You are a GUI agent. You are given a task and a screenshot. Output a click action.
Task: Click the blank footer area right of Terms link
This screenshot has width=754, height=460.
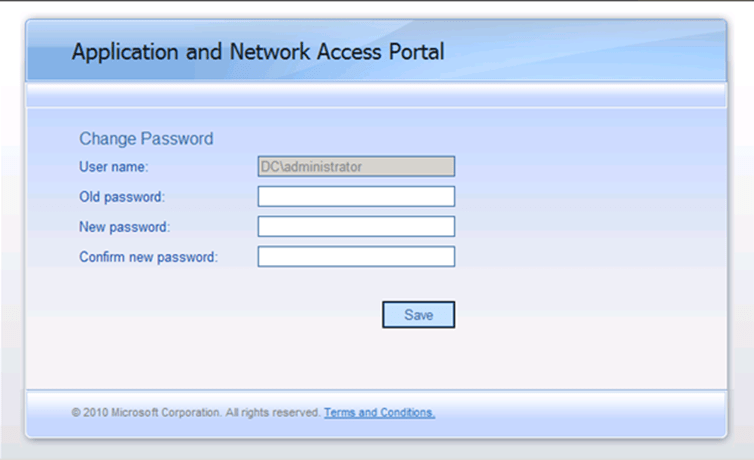(580, 412)
